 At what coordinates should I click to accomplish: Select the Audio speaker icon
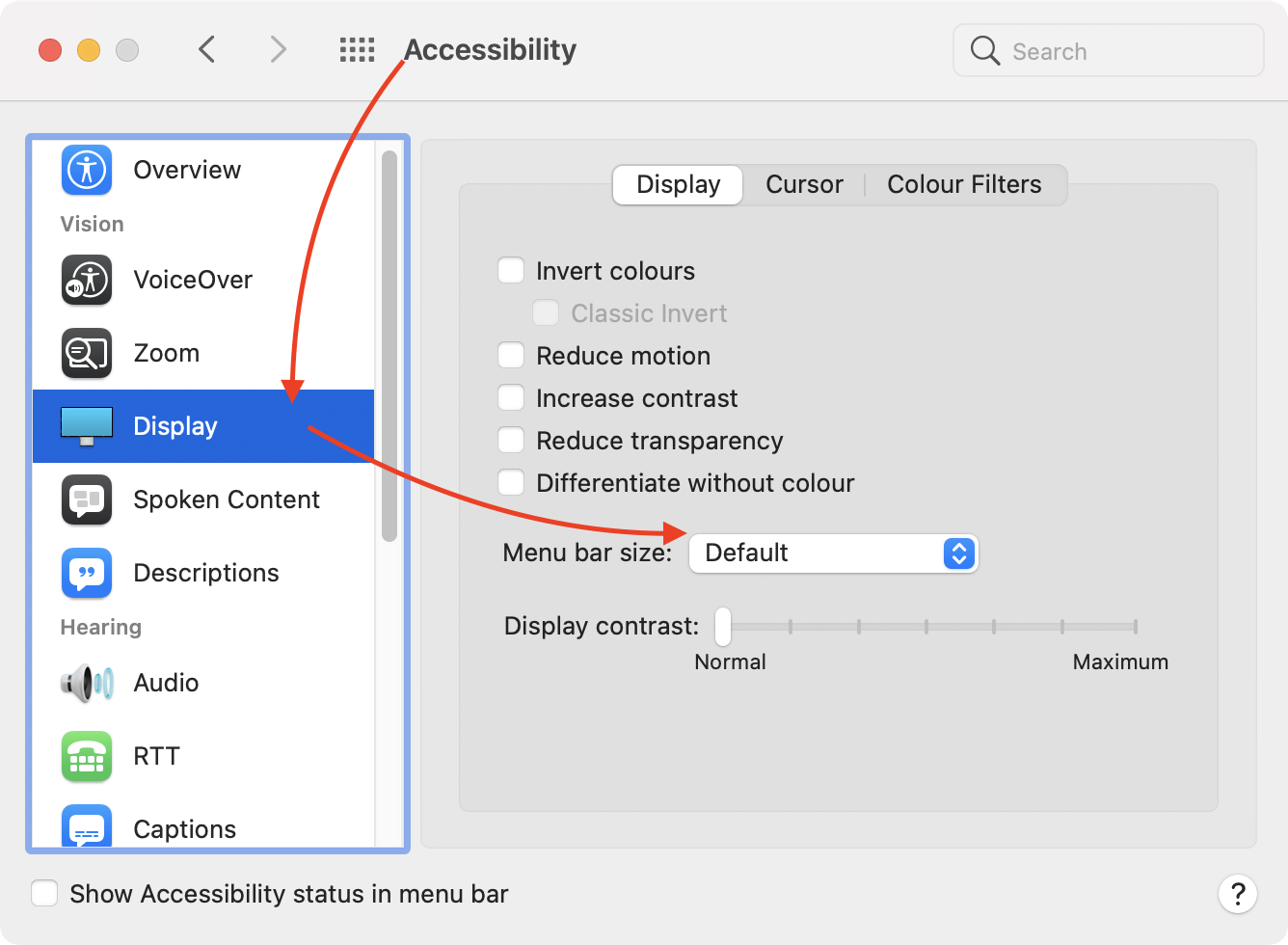click(x=87, y=683)
